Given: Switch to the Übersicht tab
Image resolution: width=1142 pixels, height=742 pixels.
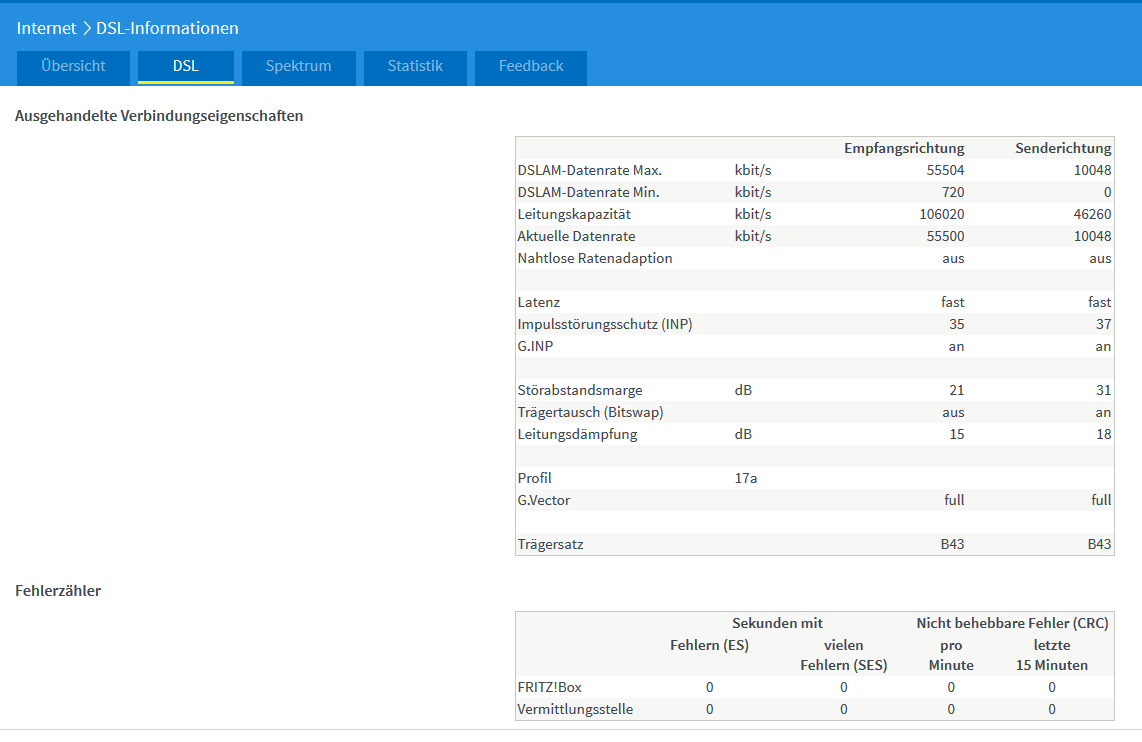Looking at the screenshot, I should pos(74,67).
